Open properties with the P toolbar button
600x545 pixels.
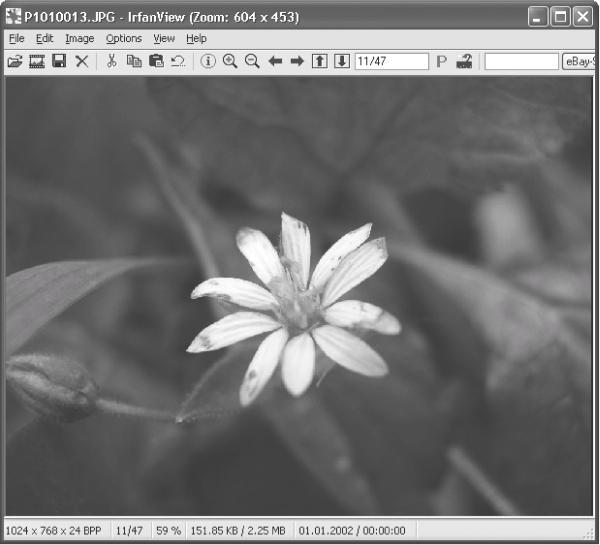pos(442,61)
